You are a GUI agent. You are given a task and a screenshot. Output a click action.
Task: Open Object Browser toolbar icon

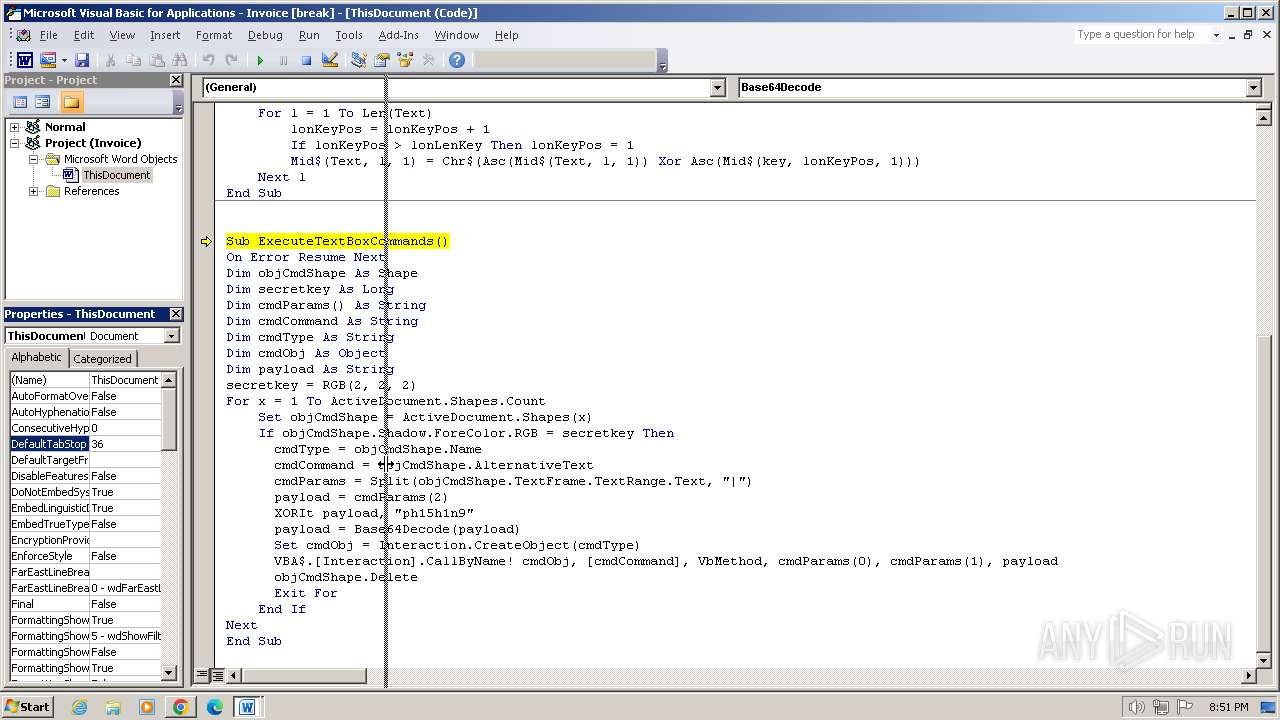pos(405,61)
